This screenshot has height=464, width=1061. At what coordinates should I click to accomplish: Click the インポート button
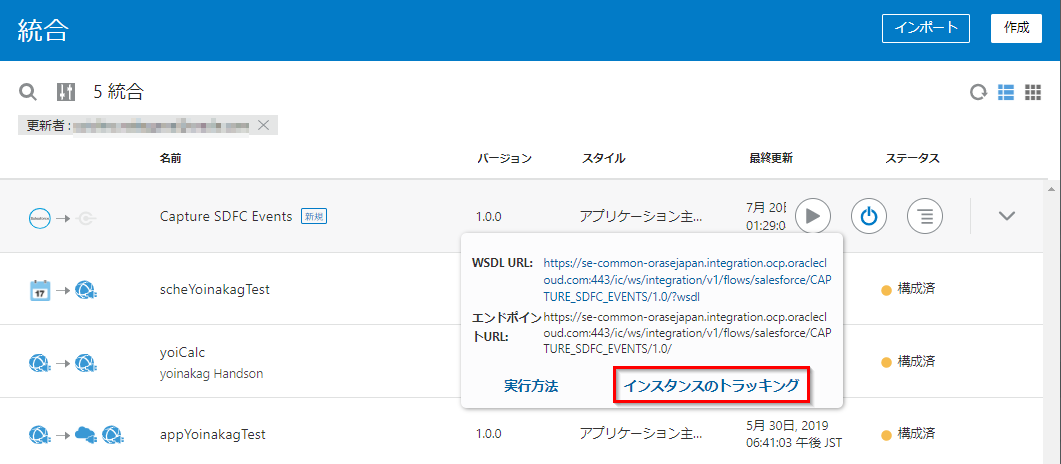[x=926, y=28]
